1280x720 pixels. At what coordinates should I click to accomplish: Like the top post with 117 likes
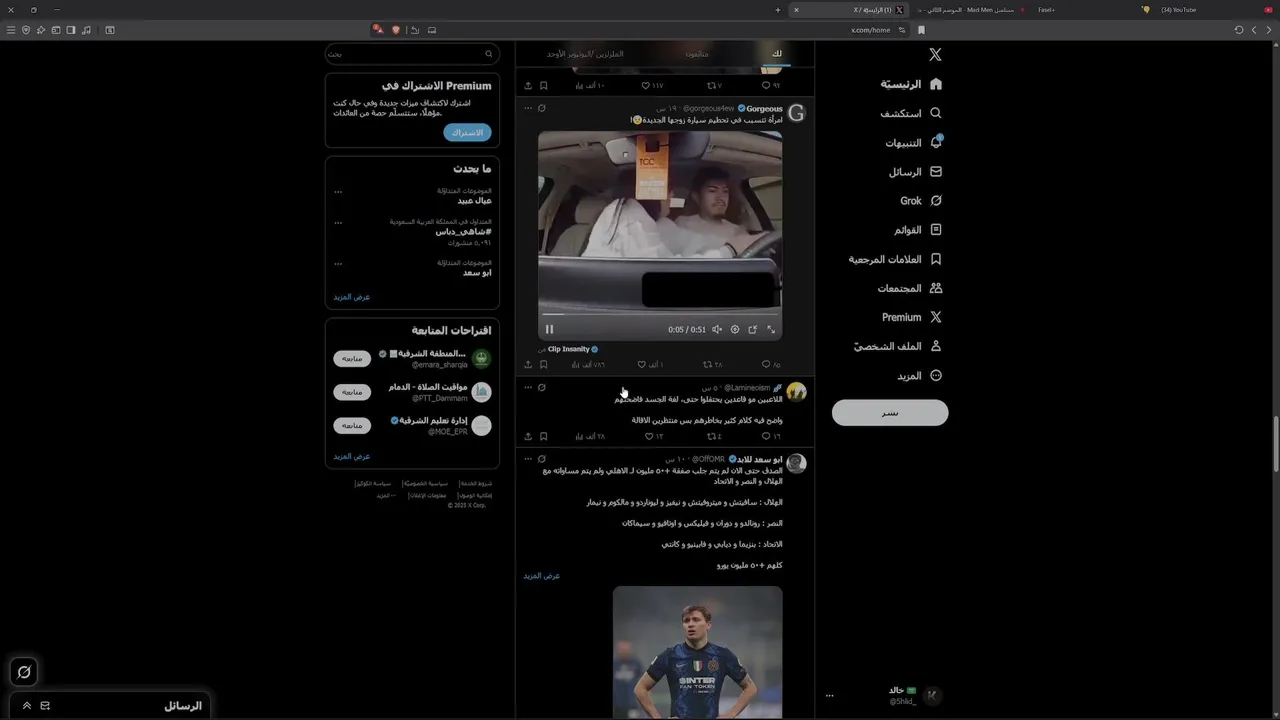652,86
